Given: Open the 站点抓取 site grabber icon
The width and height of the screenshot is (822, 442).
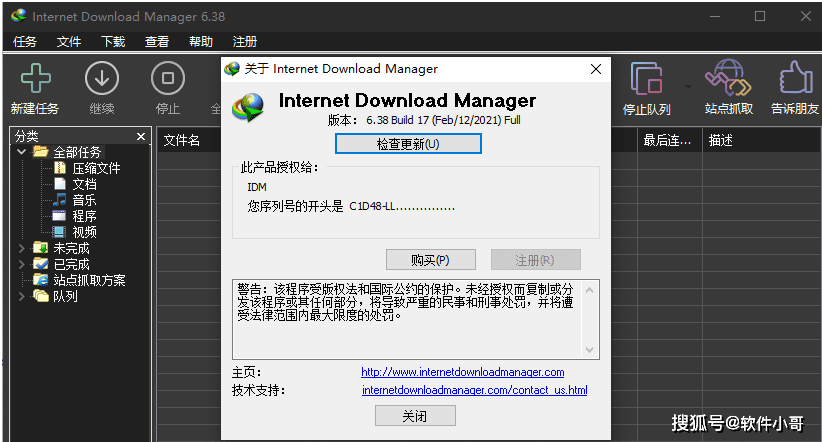Looking at the screenshot, I should pyautogui.click(x=728, y=78).
